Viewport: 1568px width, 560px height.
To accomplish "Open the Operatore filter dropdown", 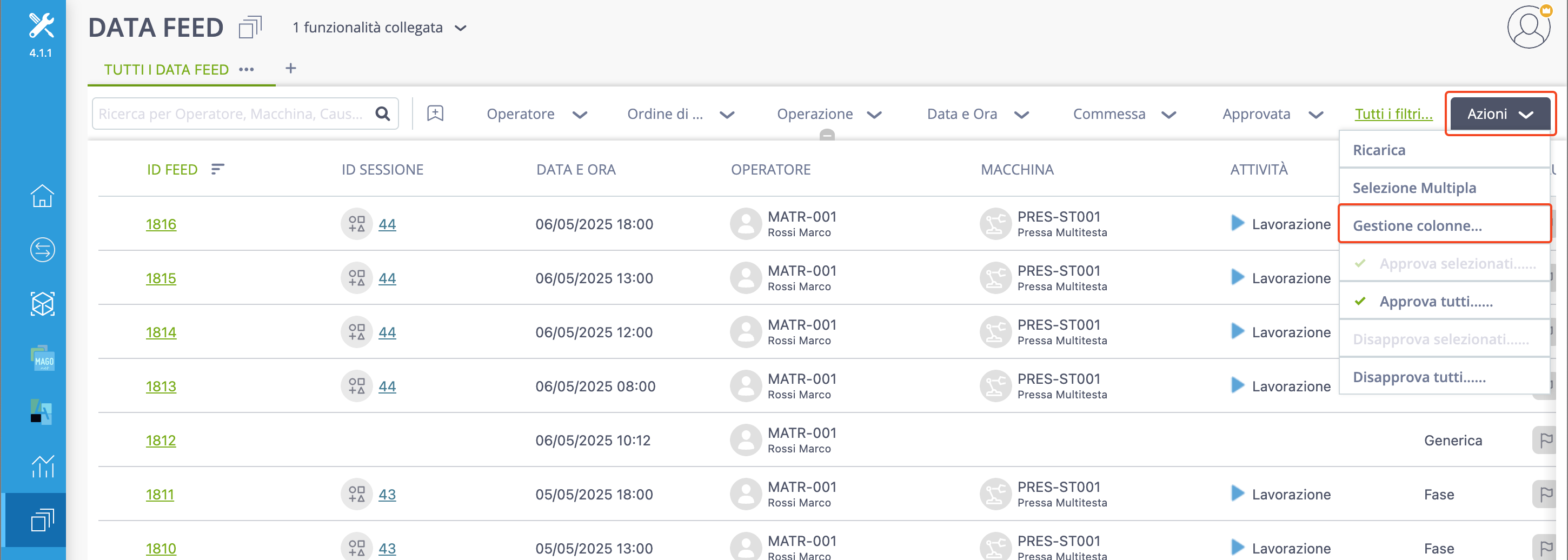I will click(536, 114).
